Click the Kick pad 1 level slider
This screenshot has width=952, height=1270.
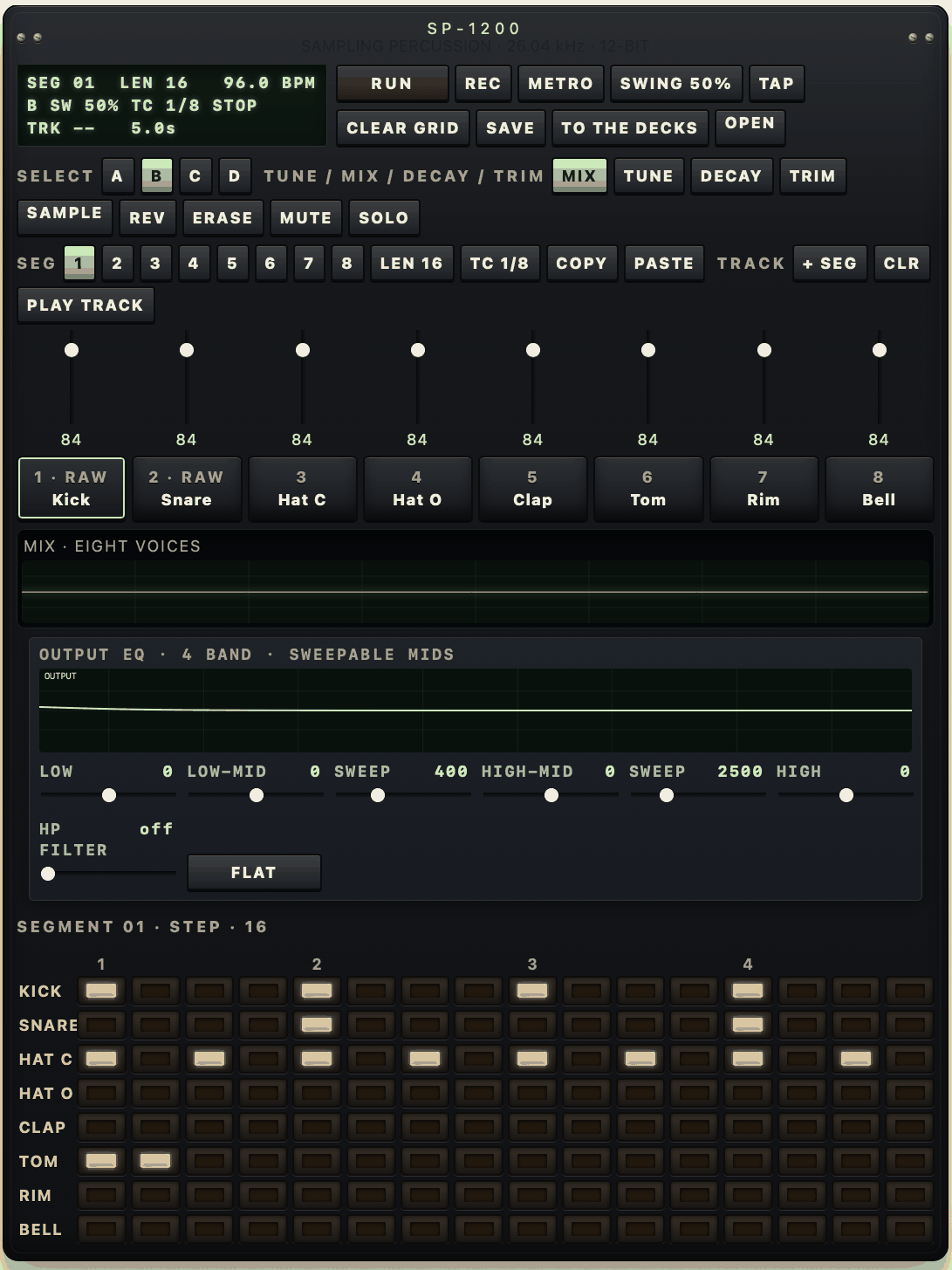tap(72, 377)
